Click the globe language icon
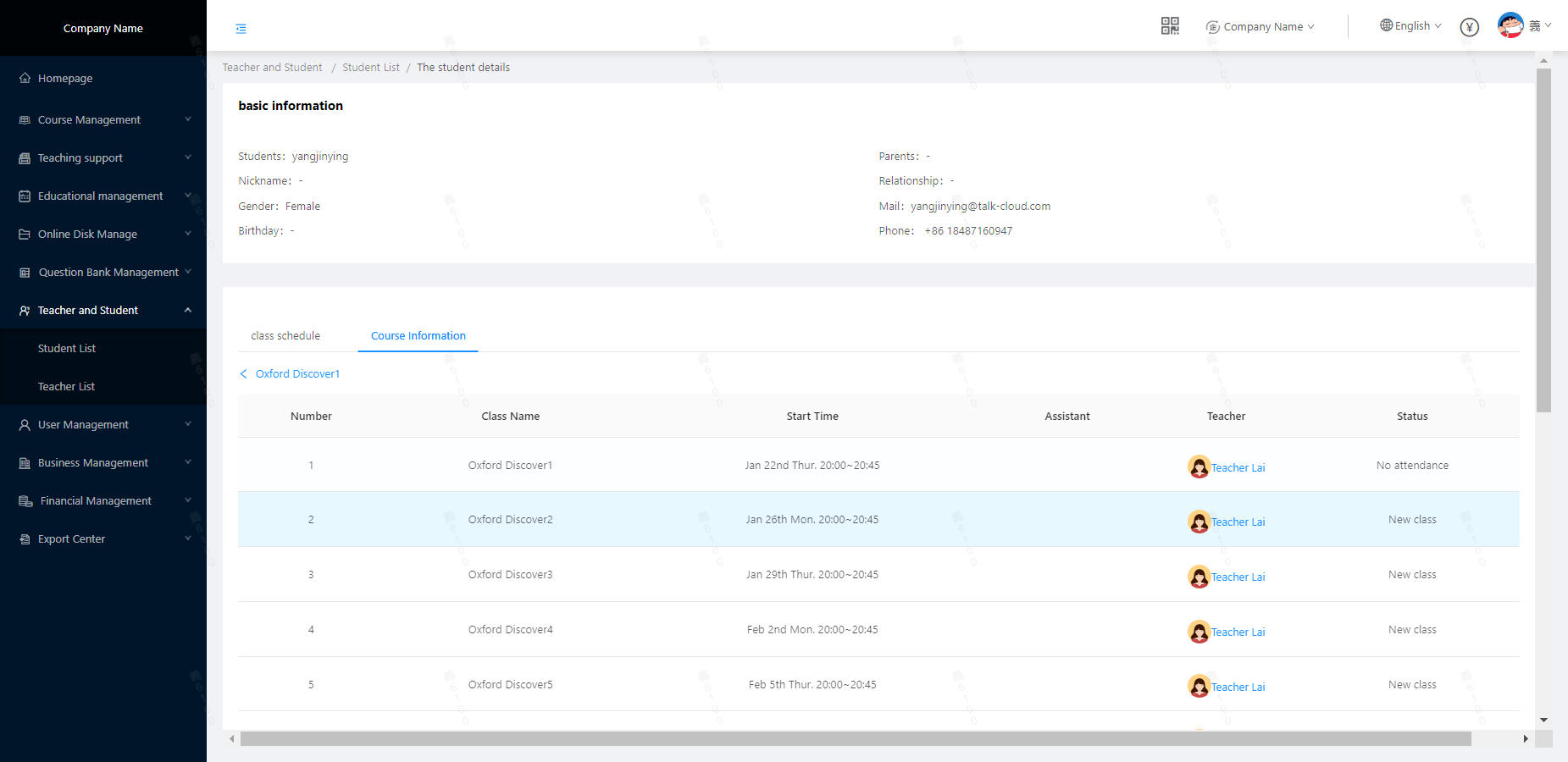This screenshot has height=762, width=1568. (1386, 25)
